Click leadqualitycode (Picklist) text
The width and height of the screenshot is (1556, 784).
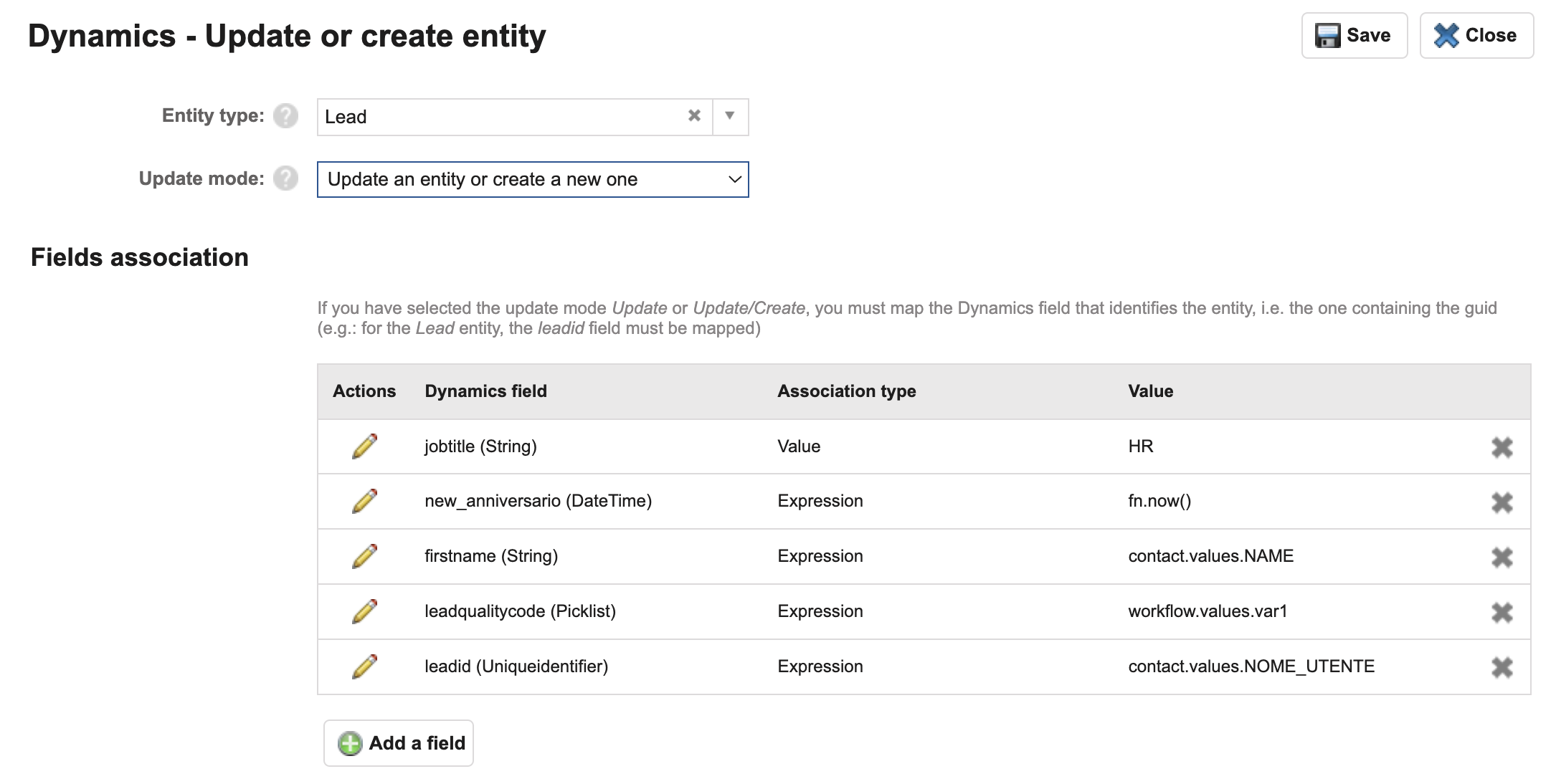(520, 611)
